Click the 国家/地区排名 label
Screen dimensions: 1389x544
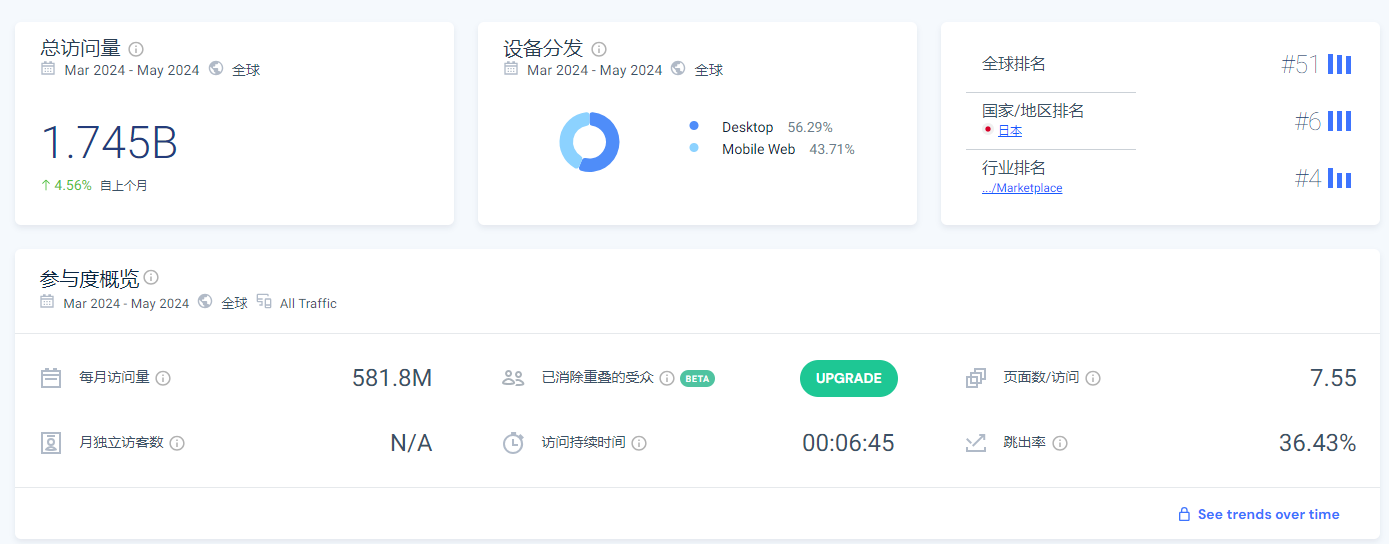pos(1033,111)
